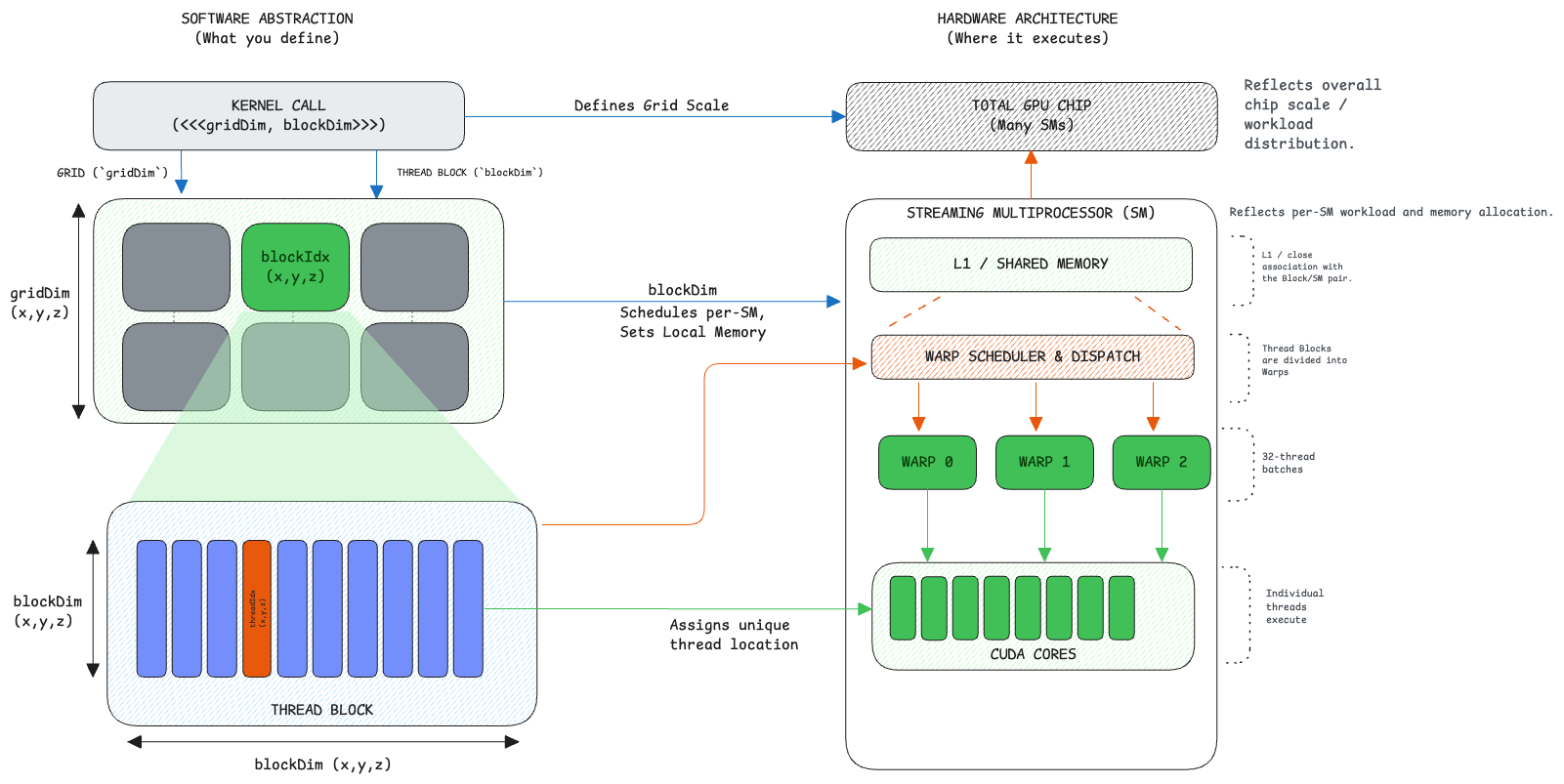Image resolution: width=1564 pixels, height=784 pixels.
Task: Click the 'Assigns unique thread location' label
Action: (x=734, y=635)
